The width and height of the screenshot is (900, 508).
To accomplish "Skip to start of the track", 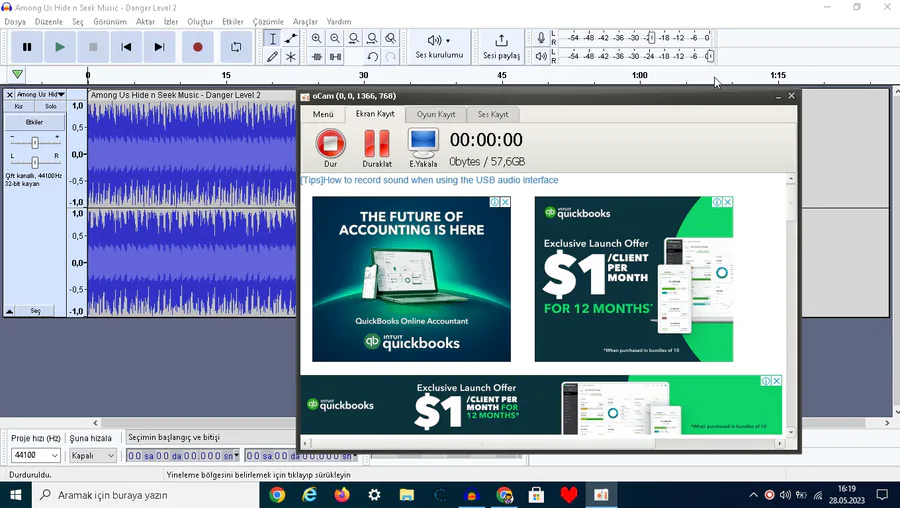I will [126, 47].
